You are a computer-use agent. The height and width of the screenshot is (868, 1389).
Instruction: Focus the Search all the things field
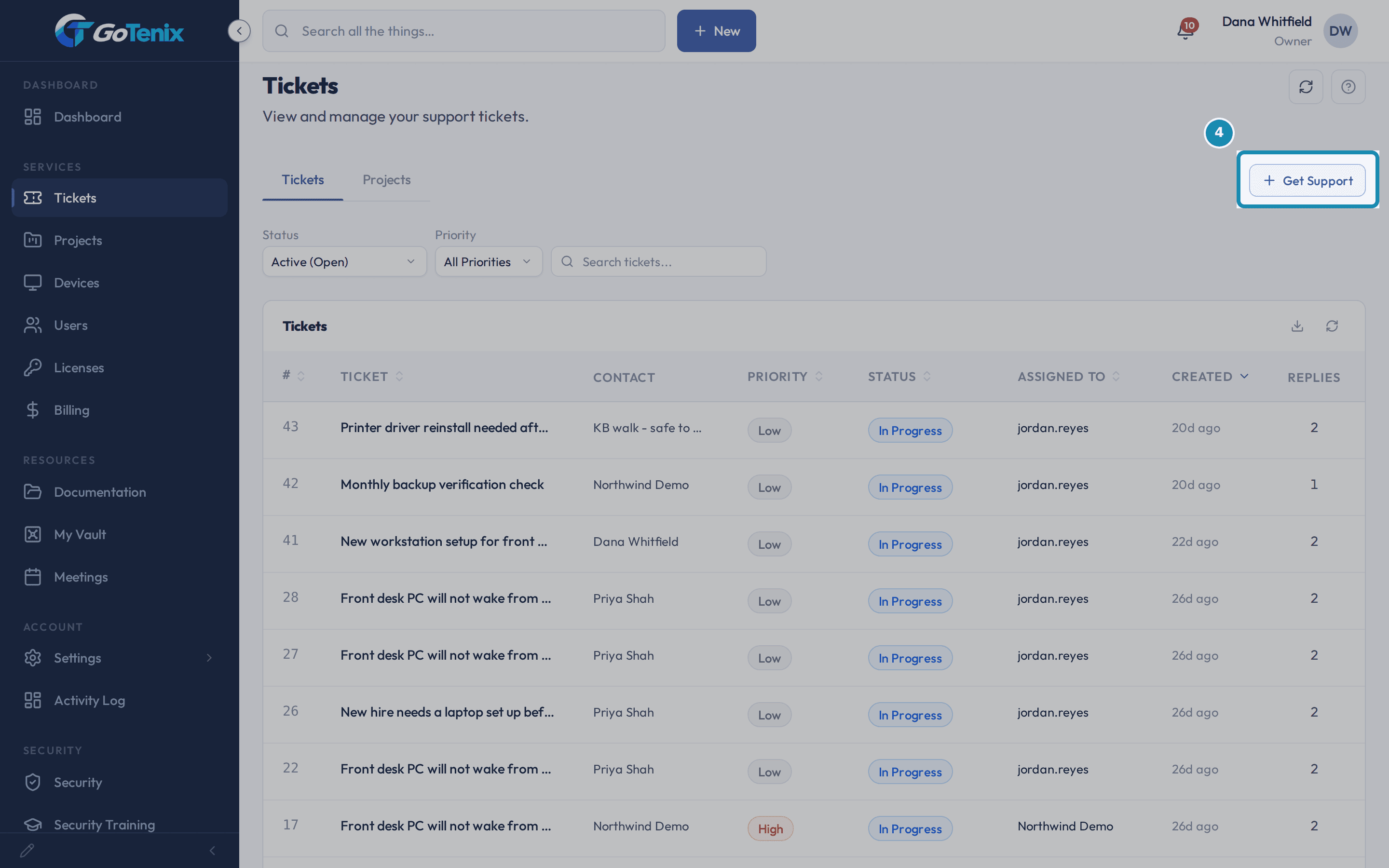464,31
